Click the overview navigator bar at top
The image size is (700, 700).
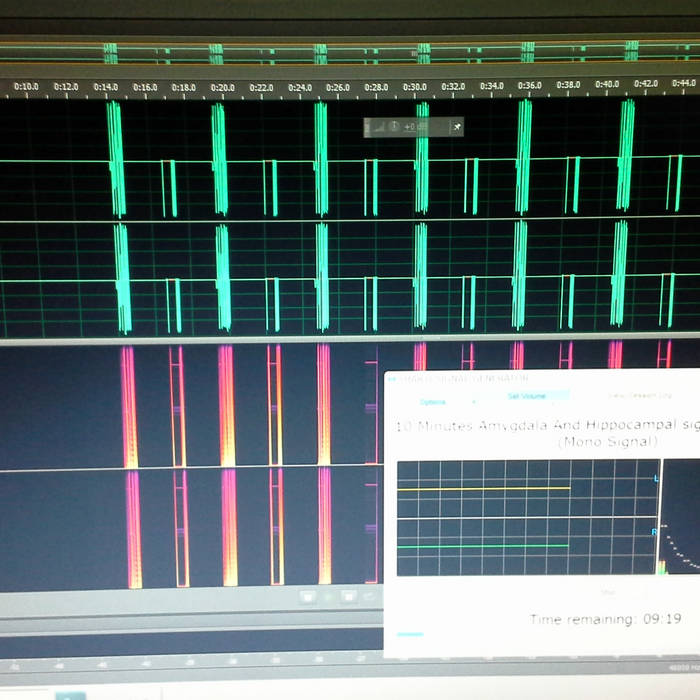(350, 50)
